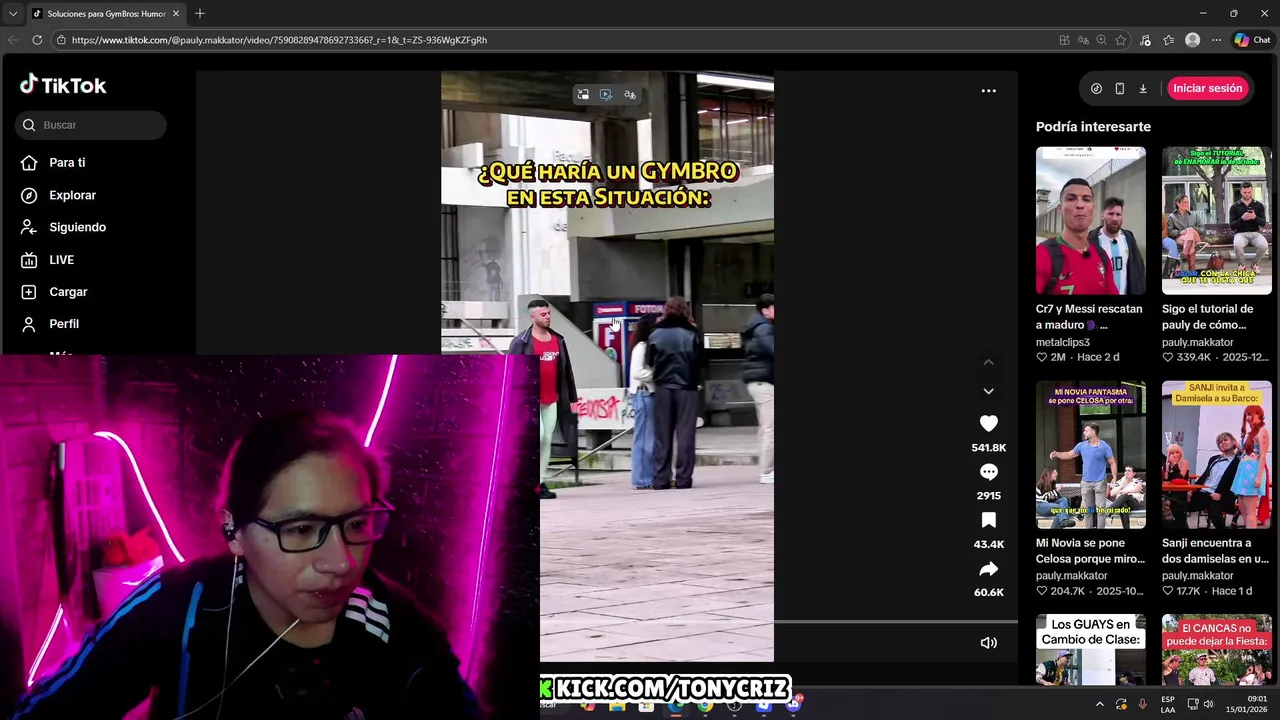Click the zoom magnifier icon in address bar
1280x720 pixels.
pos(1101,40)
